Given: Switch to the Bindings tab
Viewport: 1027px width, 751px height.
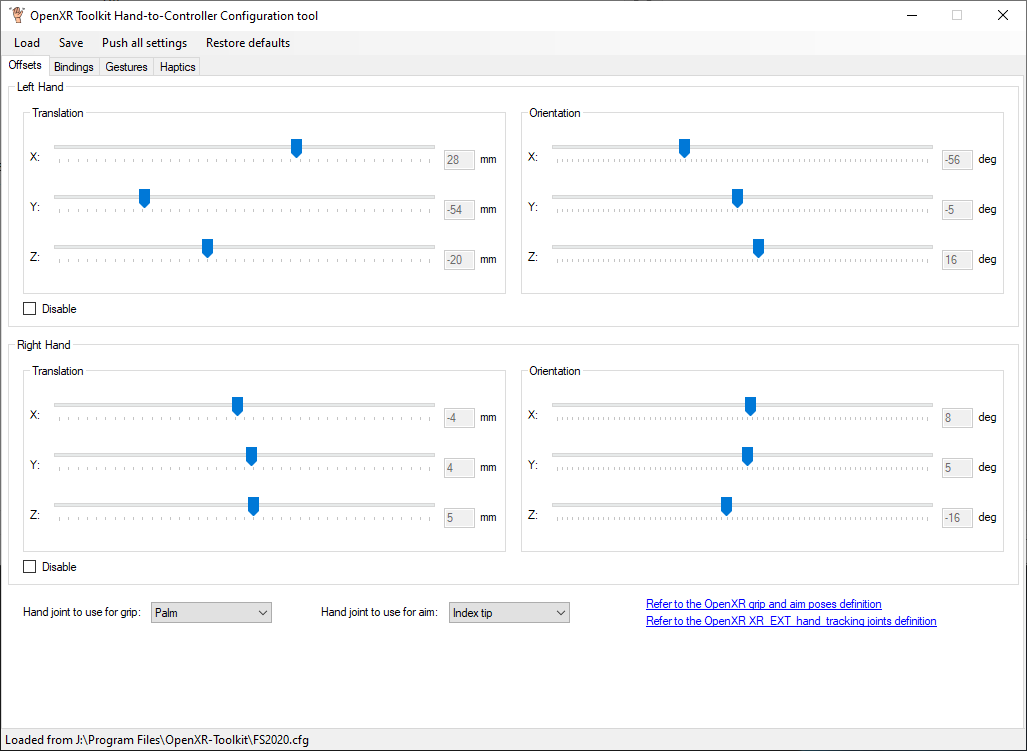Looking at the screenshot, I should (x=74, y=67).
